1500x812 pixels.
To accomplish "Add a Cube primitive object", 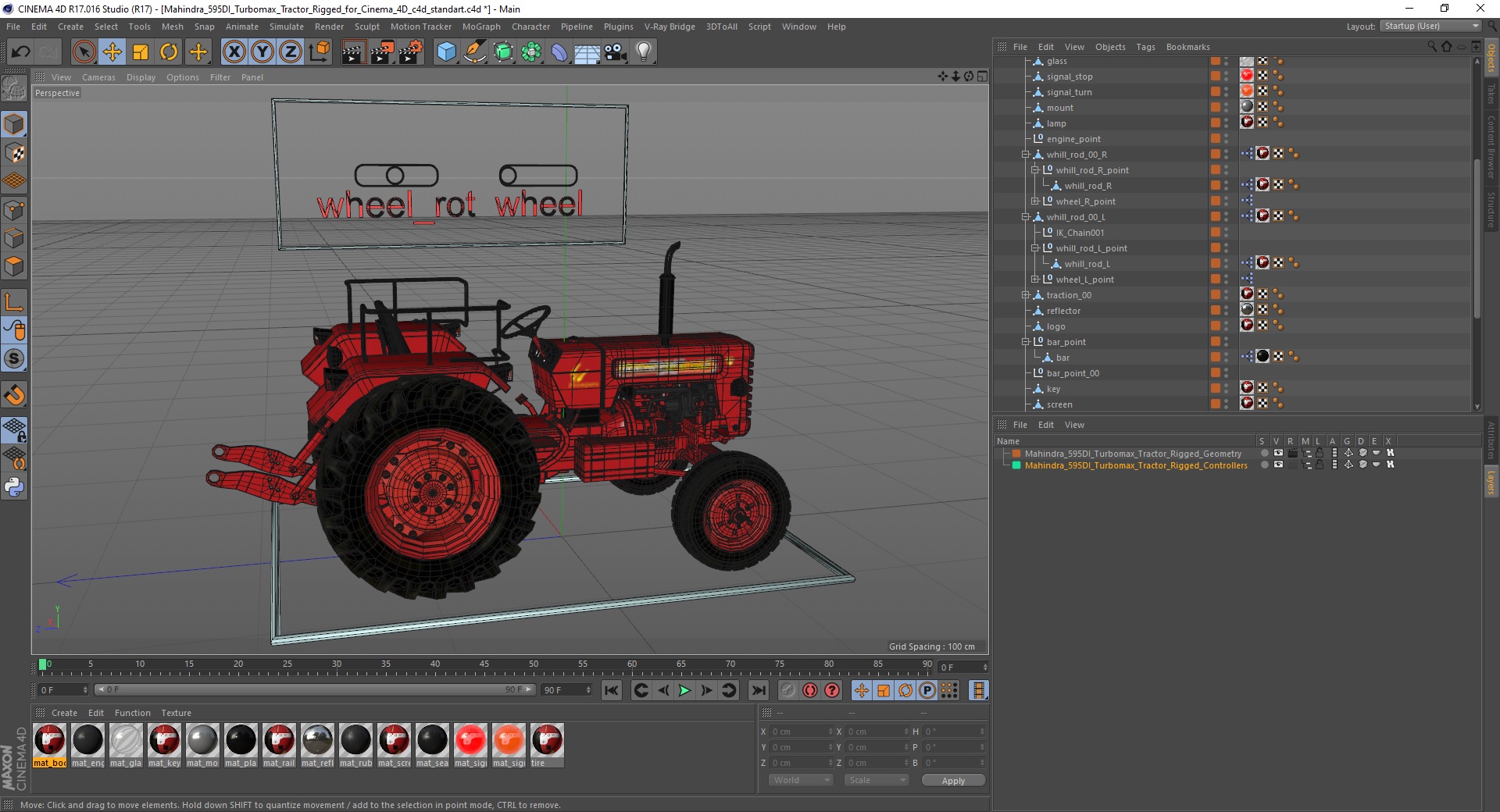I will pyautogui.click(x=446, y=52).
